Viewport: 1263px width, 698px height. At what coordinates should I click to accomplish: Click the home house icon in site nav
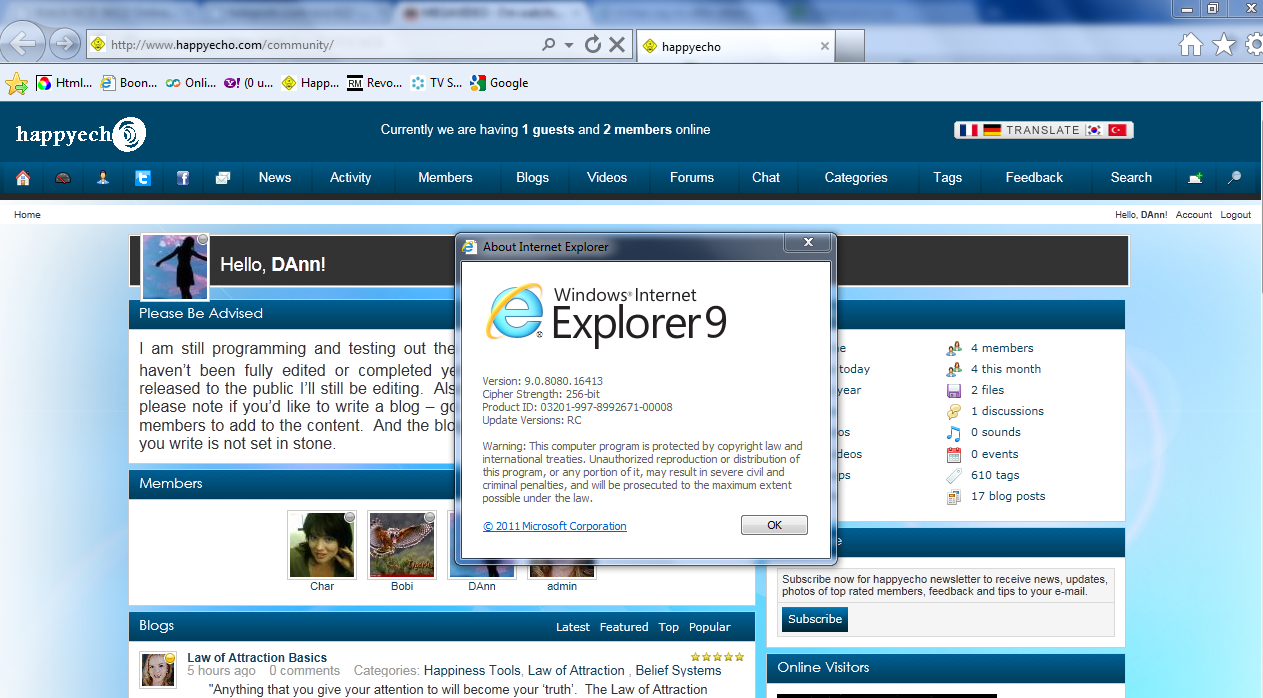pyautogui.click(x=23, y=178)
